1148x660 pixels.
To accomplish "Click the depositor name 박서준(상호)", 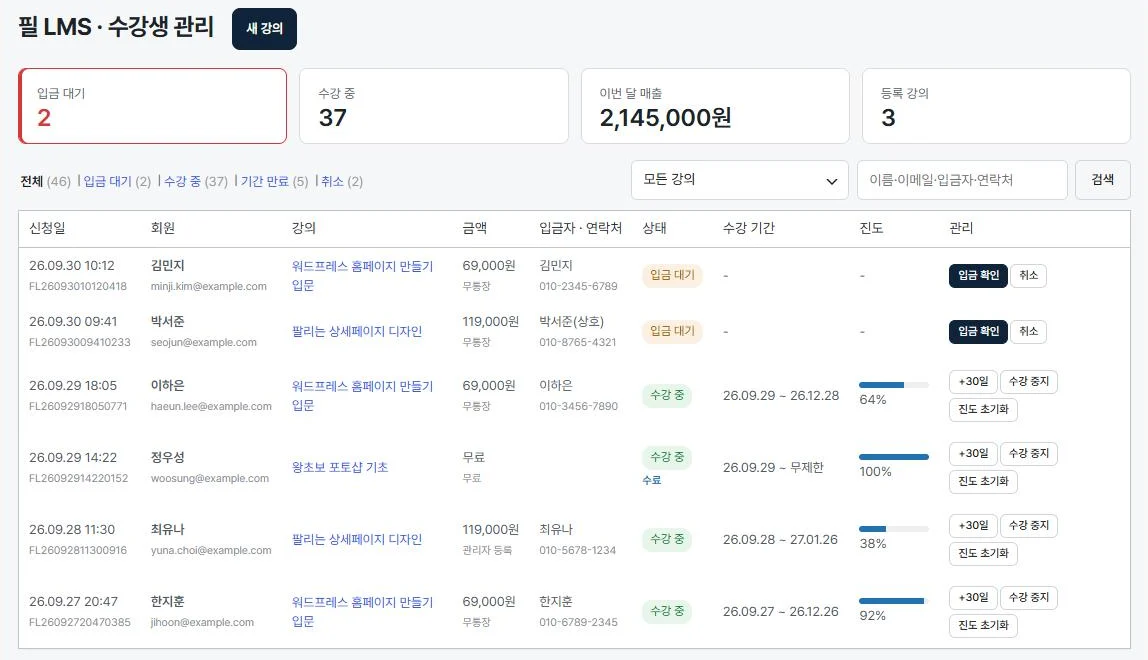I will click(x=571, y=322).
